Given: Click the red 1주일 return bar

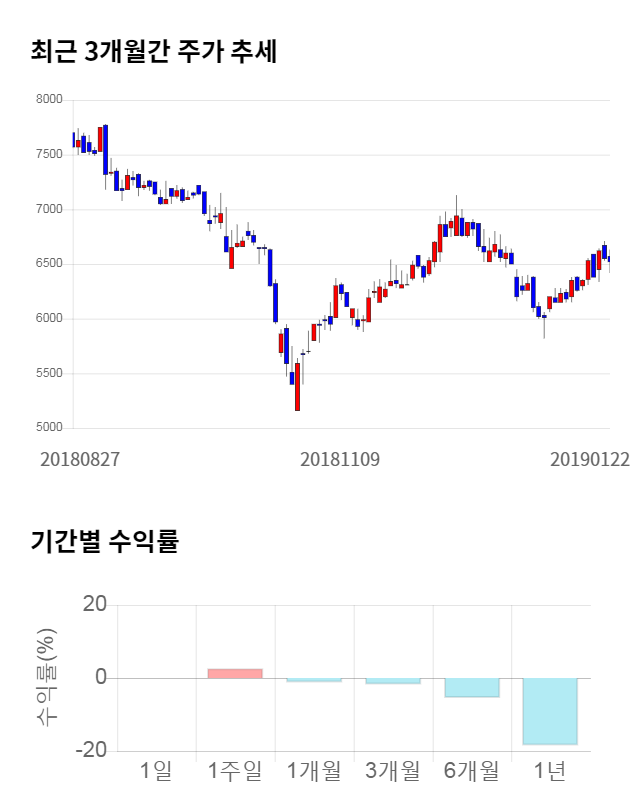Looking at the screenshot, I should point(235,673).
